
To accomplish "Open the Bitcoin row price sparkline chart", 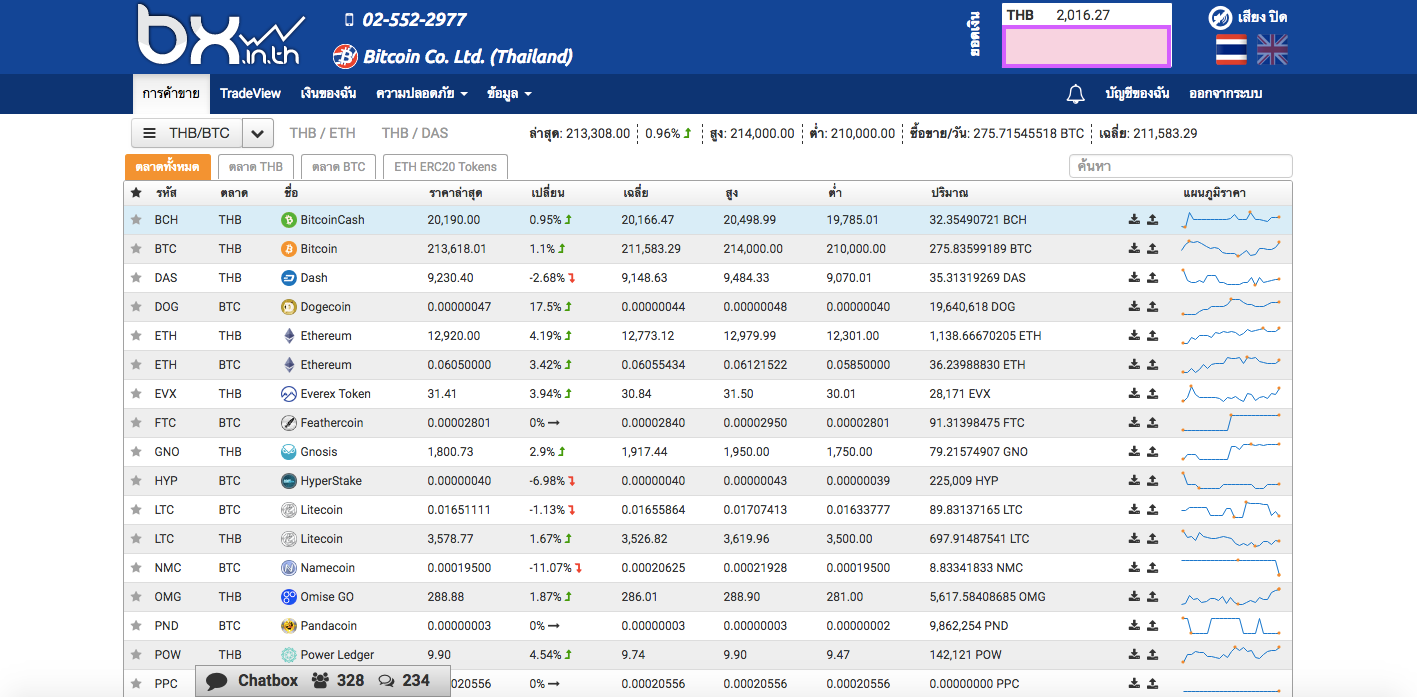I will pos(1231,249).
